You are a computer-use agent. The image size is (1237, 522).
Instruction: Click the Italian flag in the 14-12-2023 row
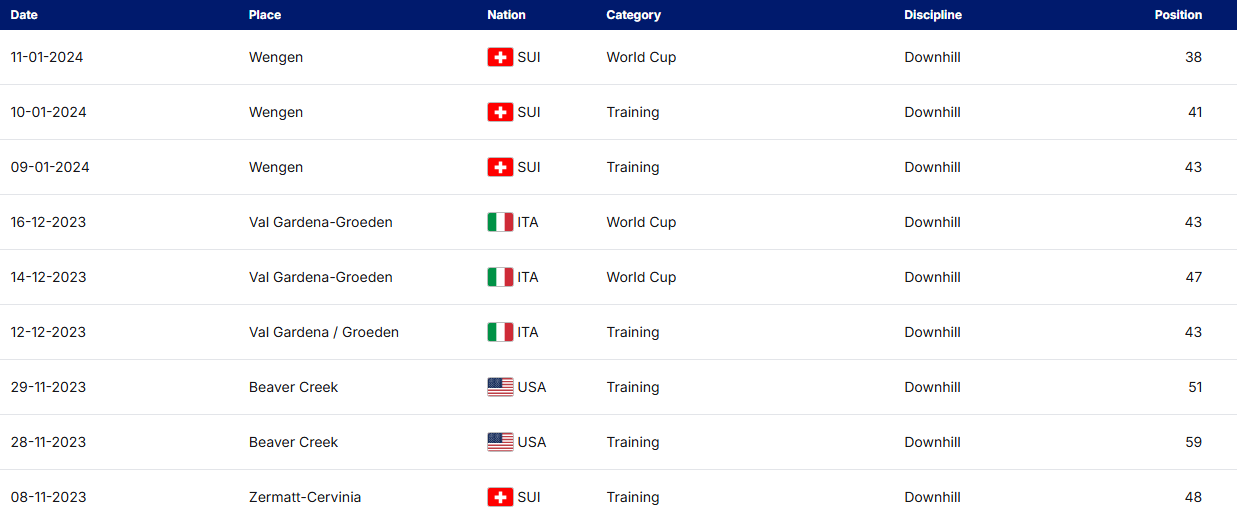tap(500, 278)
